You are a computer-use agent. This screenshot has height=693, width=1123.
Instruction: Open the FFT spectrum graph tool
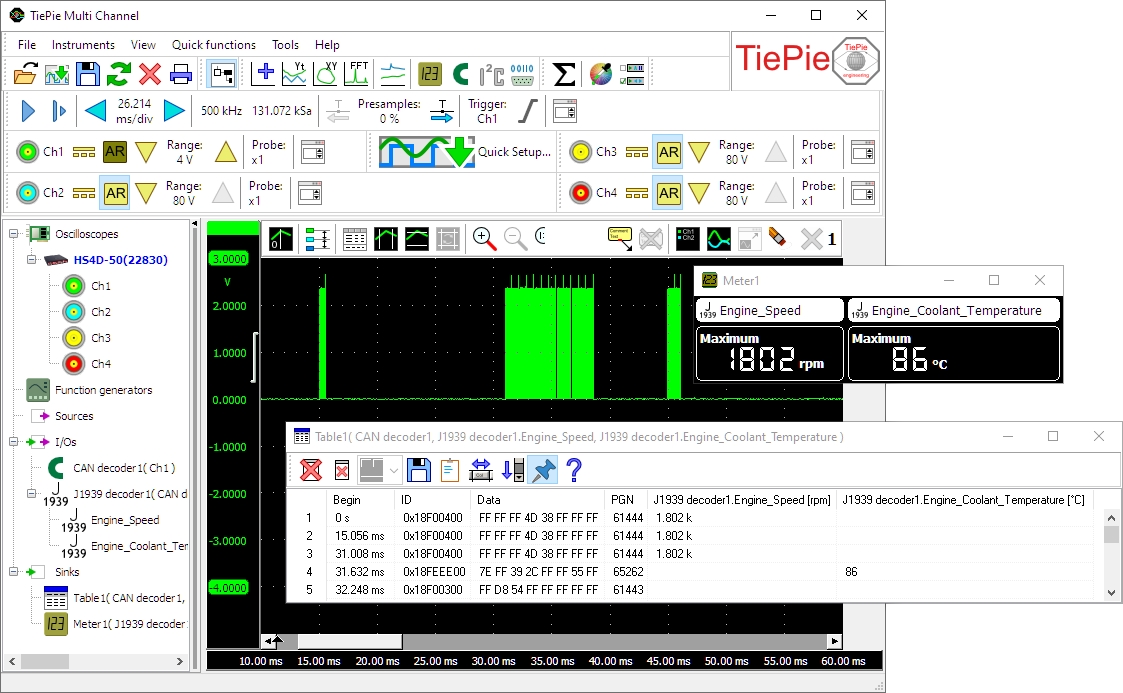359,73
